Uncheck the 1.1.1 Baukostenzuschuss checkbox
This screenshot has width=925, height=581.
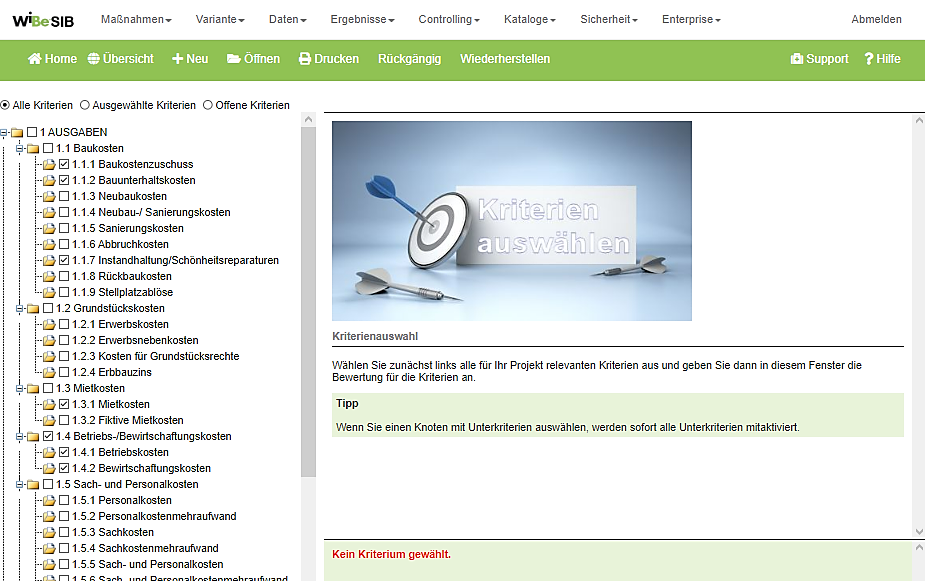[64, 164]
